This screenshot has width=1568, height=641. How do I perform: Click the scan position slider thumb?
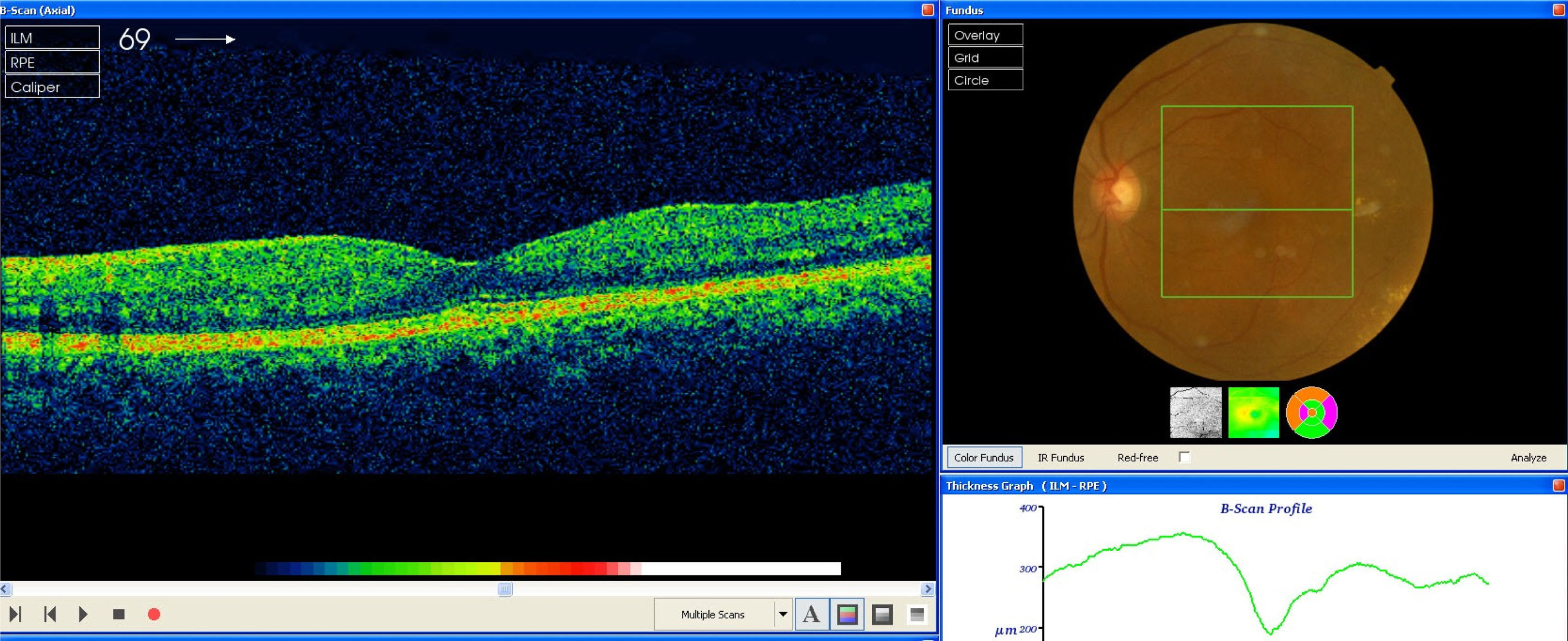505,588
